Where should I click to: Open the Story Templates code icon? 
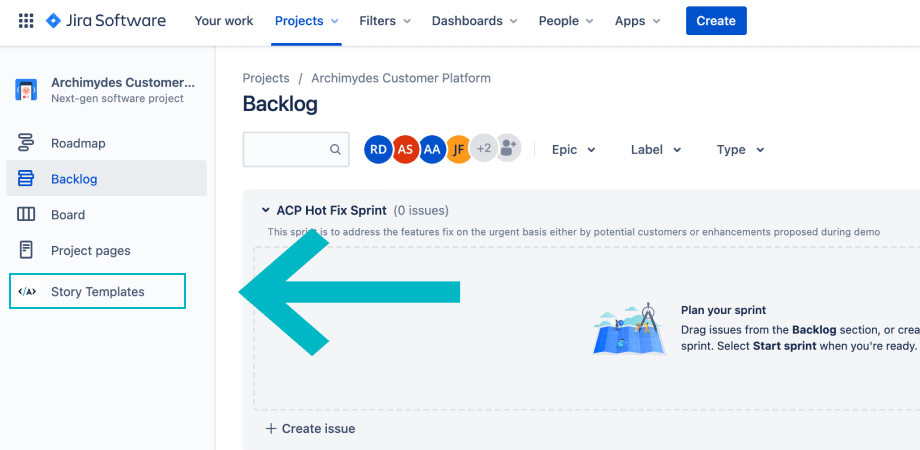coord(27,292)
